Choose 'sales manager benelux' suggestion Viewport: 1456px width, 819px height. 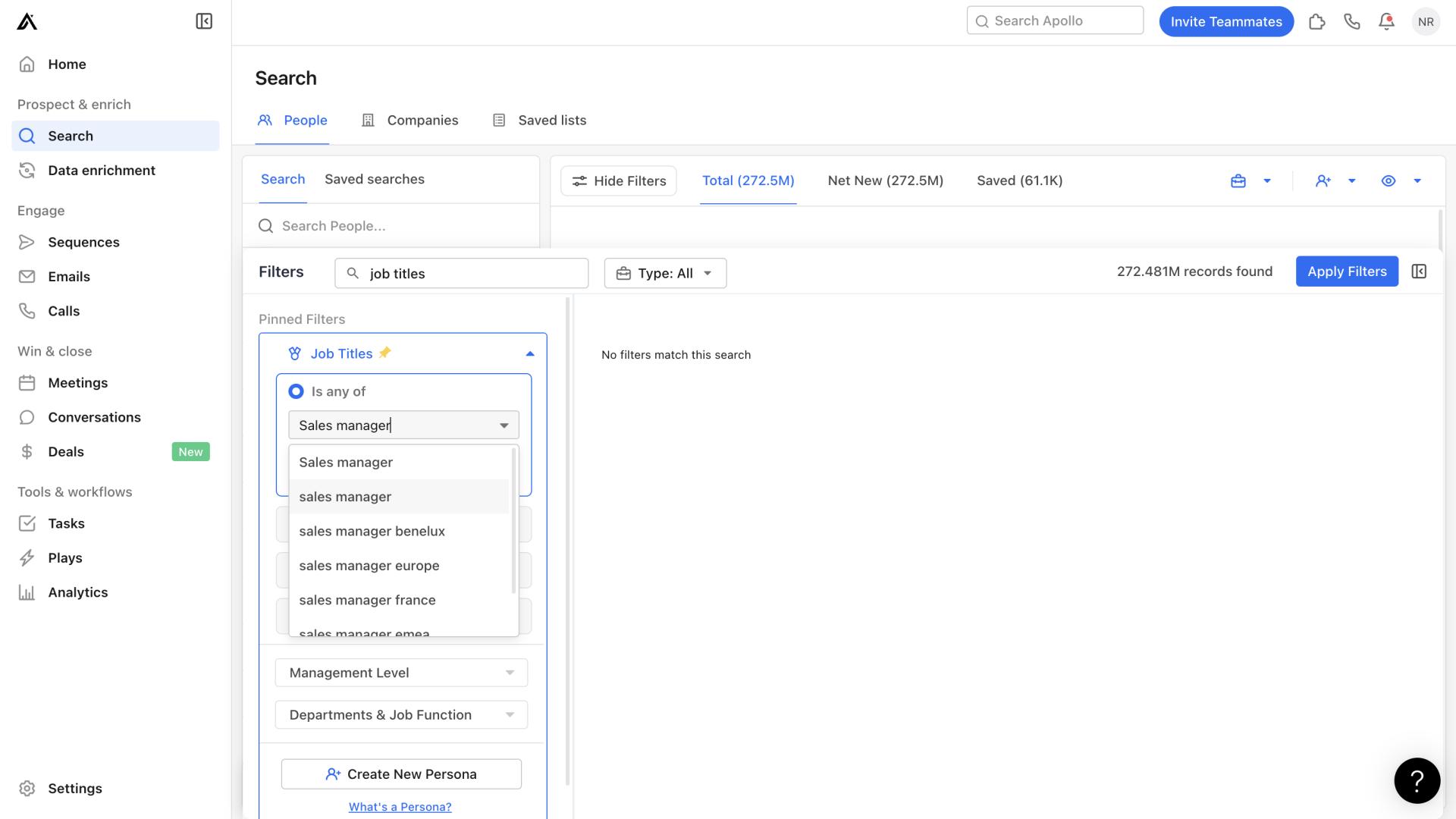(399, 532)
